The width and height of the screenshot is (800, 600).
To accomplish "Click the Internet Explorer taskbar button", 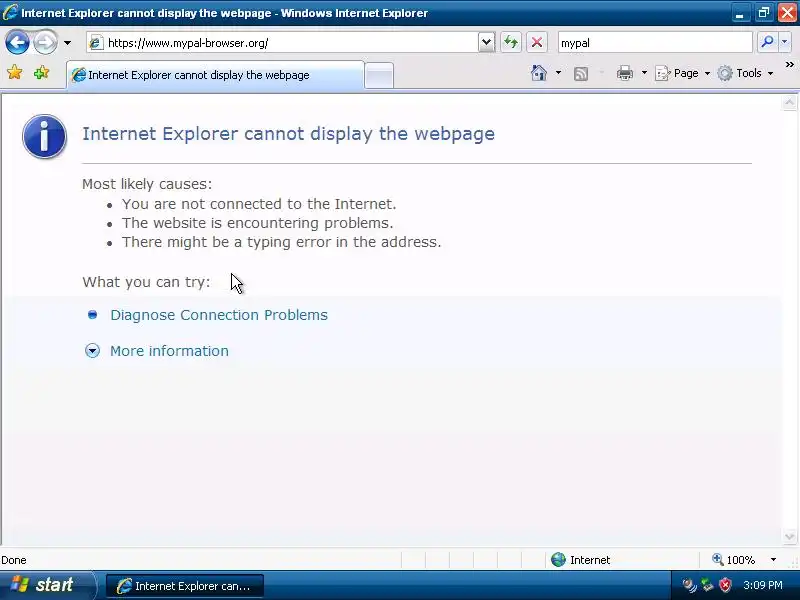I will click(x=185, y=586).
